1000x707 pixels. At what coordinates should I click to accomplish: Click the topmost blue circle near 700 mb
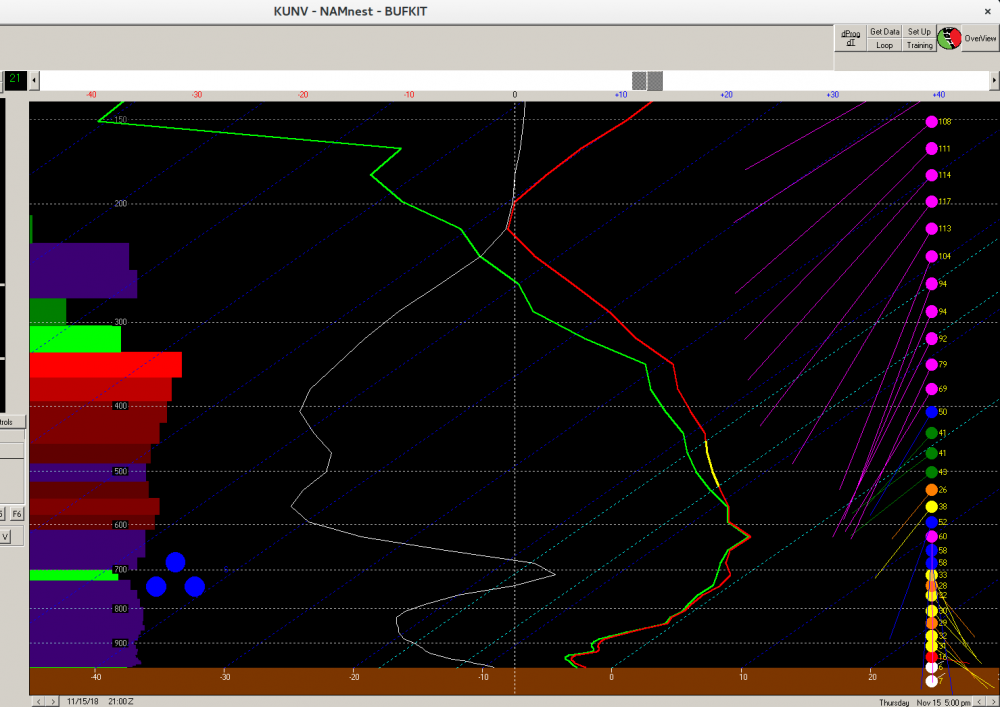[175, 562]
